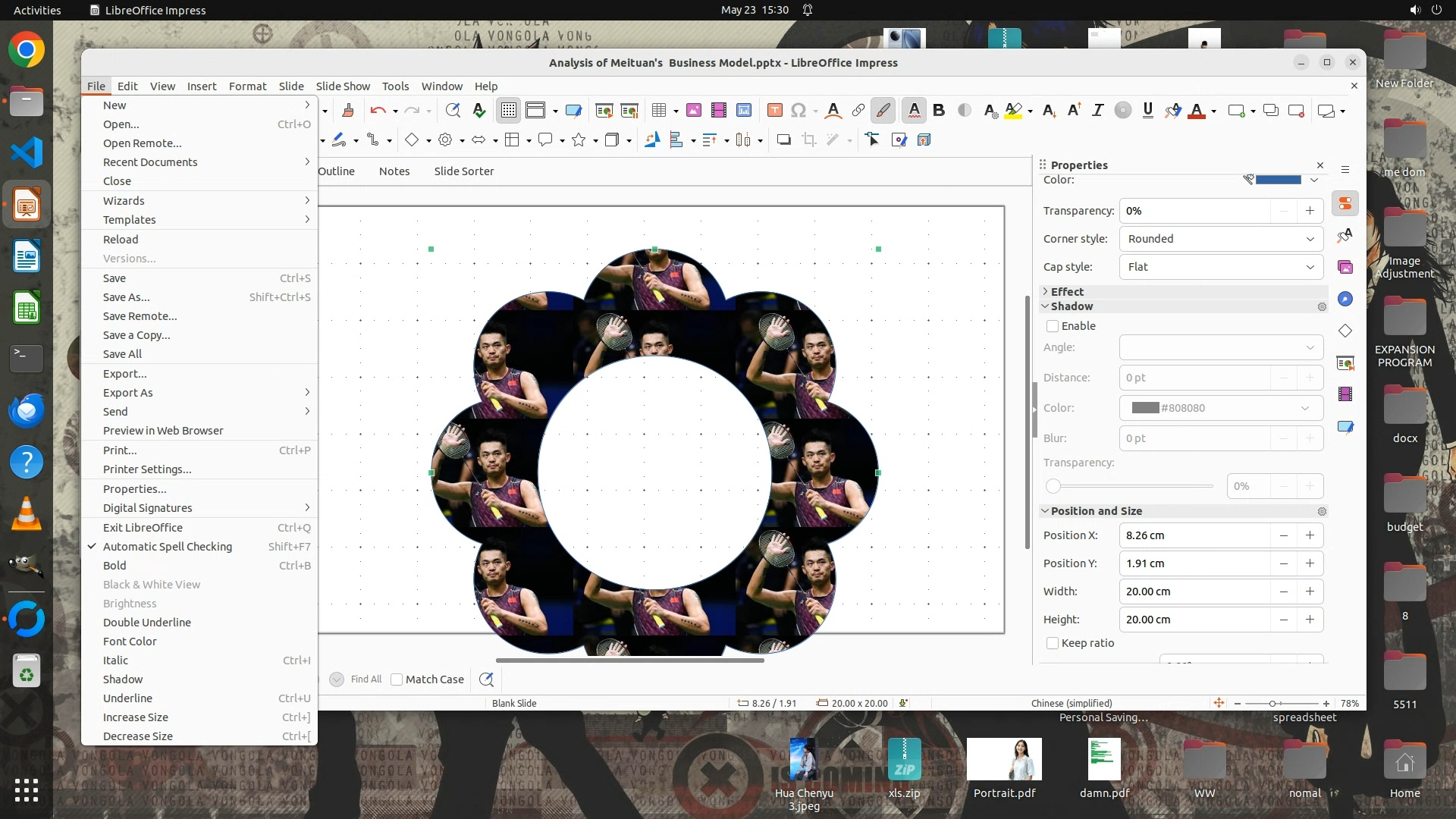This screenshot has height=819, width=1456.
Task: Click the insert hyperlink icon
Action: 858,111
